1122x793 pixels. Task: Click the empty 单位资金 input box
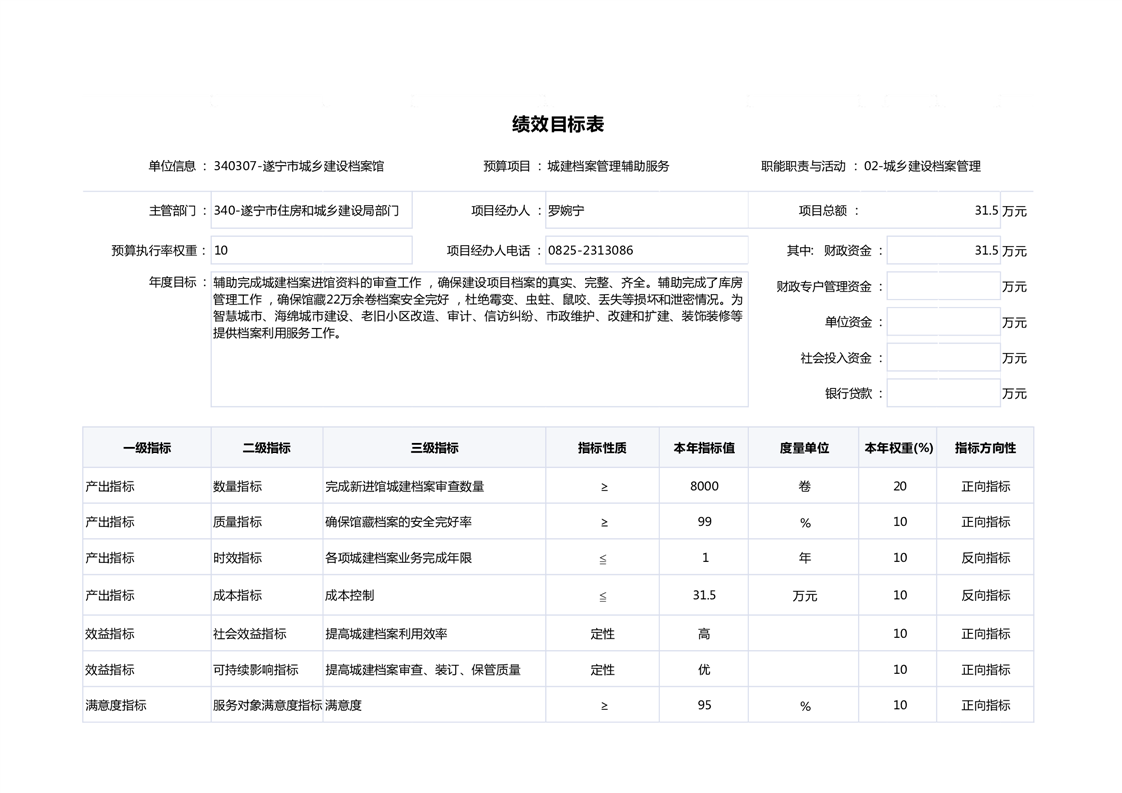(943, 322)
